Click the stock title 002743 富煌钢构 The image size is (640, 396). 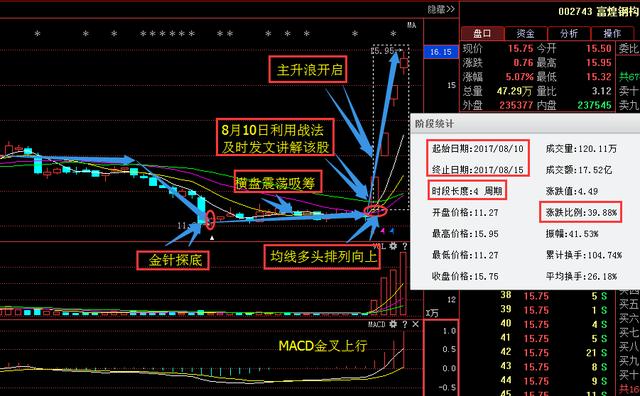(598, 11)
